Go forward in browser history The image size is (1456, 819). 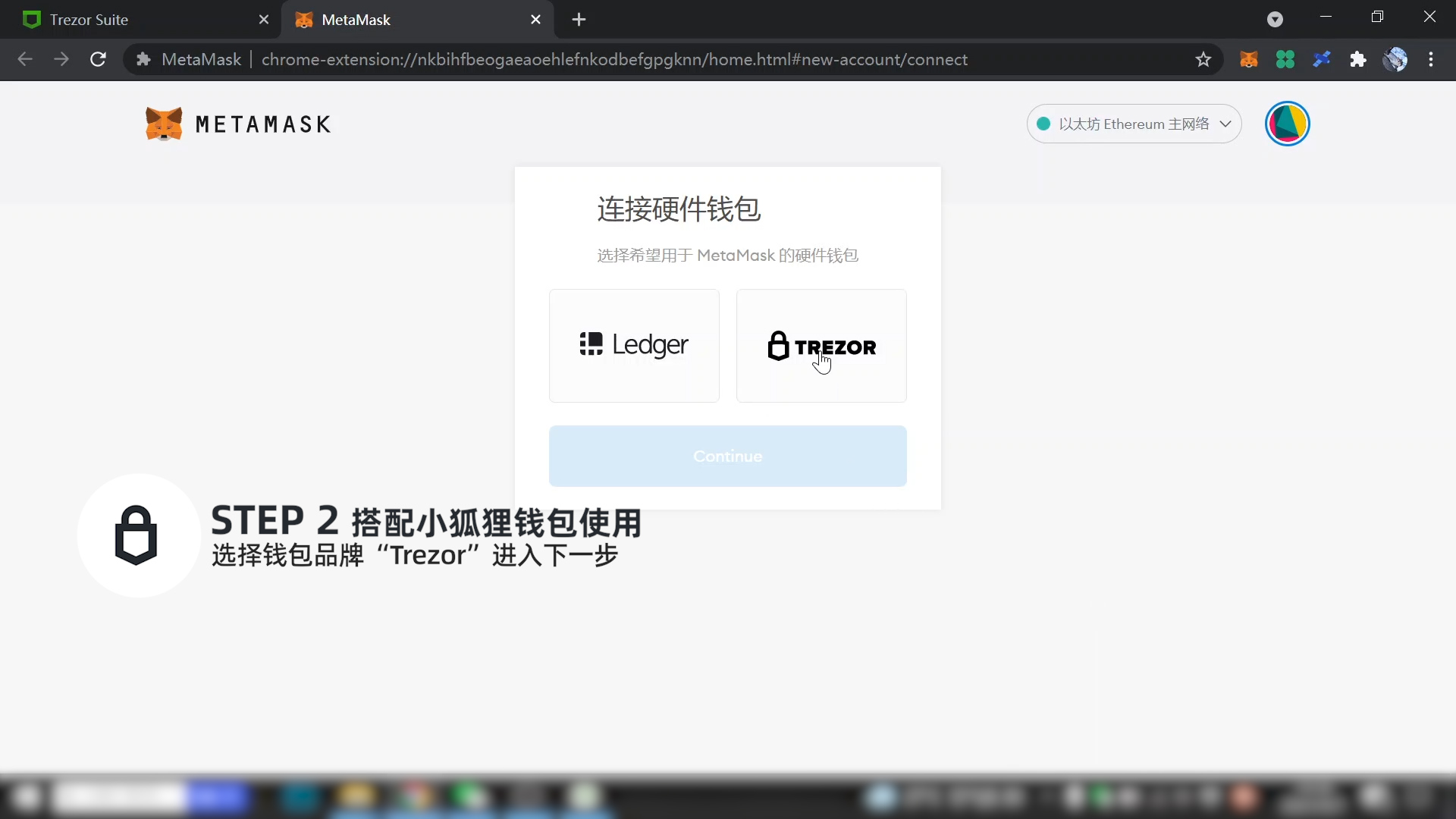pos(61,59)
